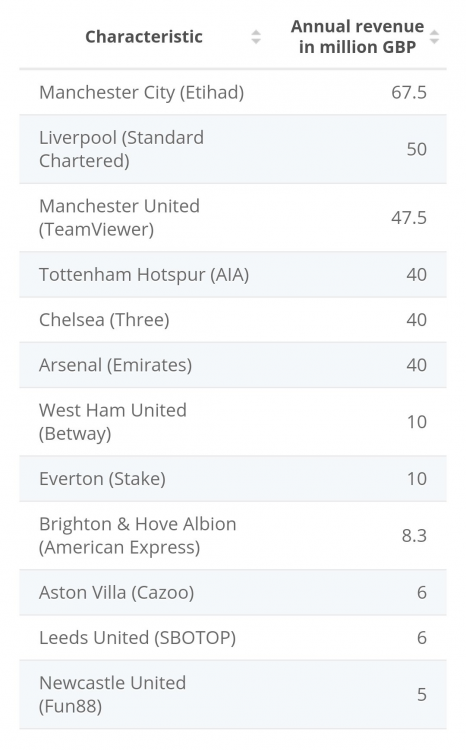Image resolution: width=466 pixels, height=750 pixels.
Task: Select Manchester United (TeamViewer) row
Action: click(233, 218)
